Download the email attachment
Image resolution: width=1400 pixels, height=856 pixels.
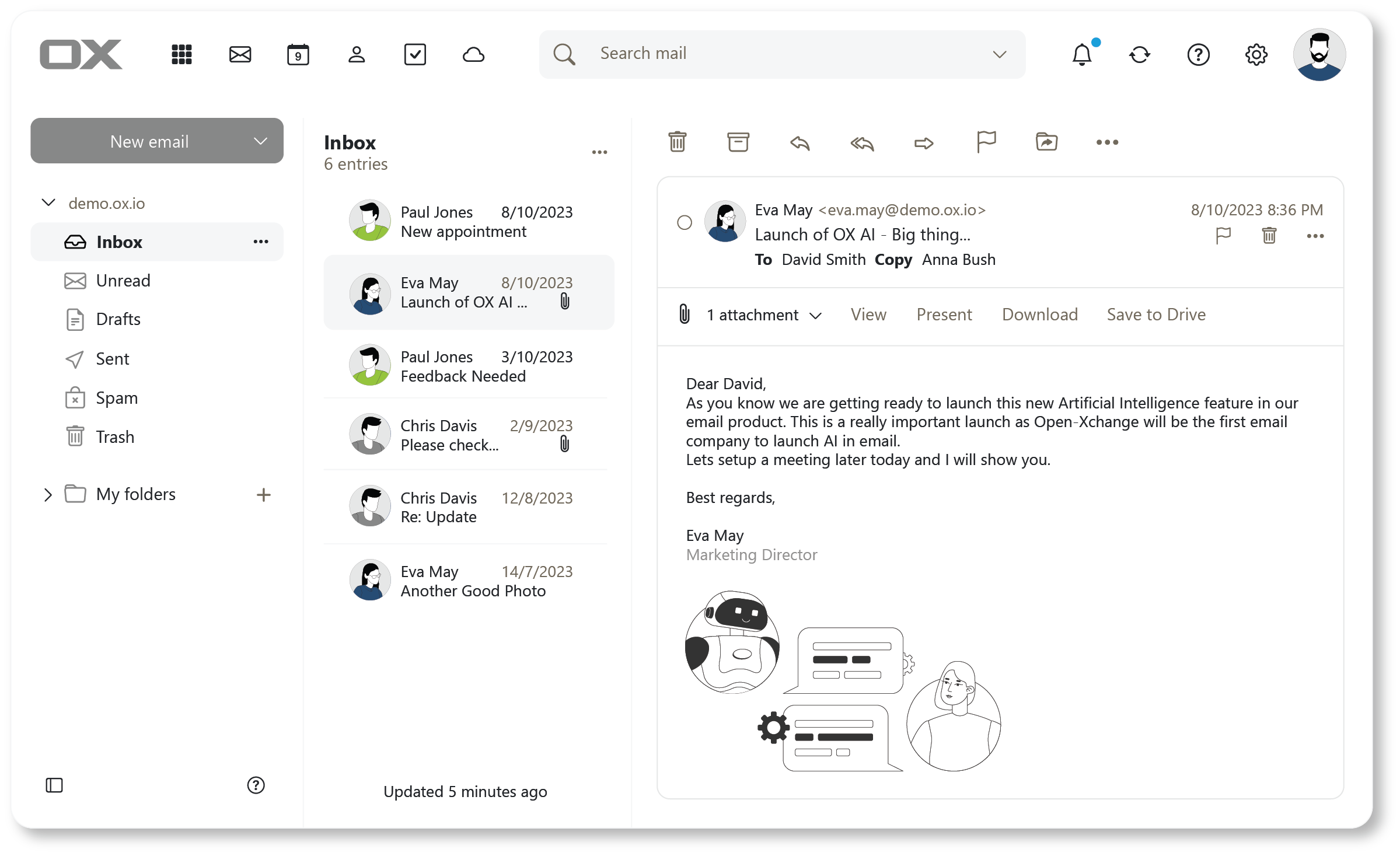point(1040,315)
